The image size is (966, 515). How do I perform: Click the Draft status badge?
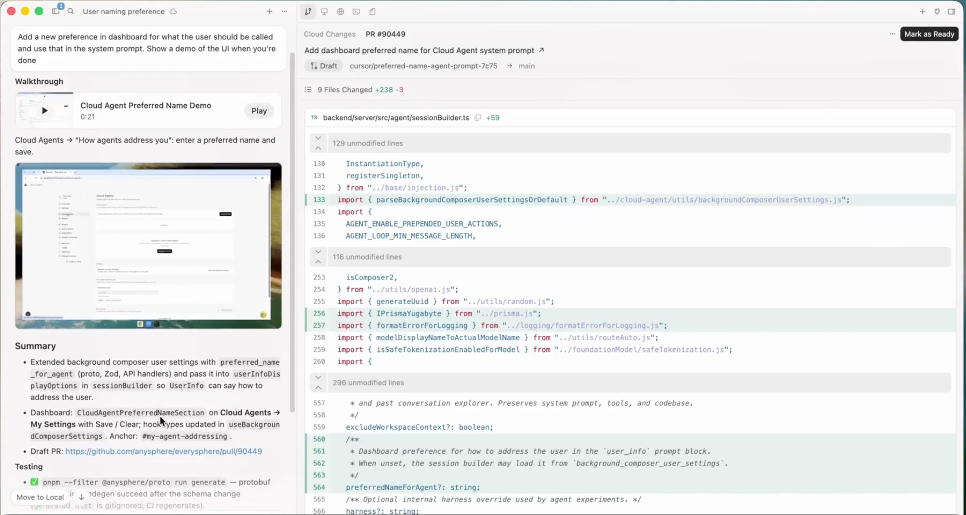pos(323,66)
